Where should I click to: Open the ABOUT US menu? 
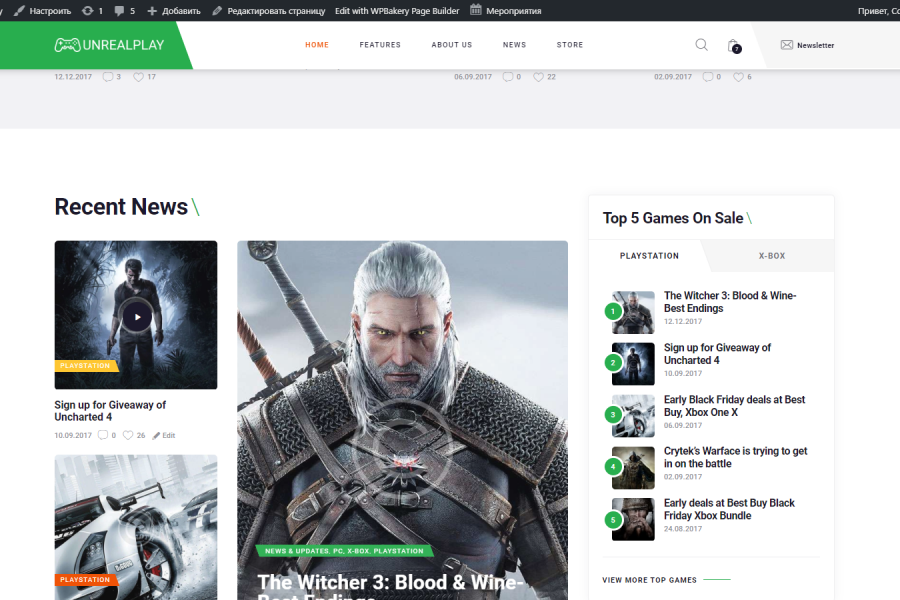click(452, 45)
